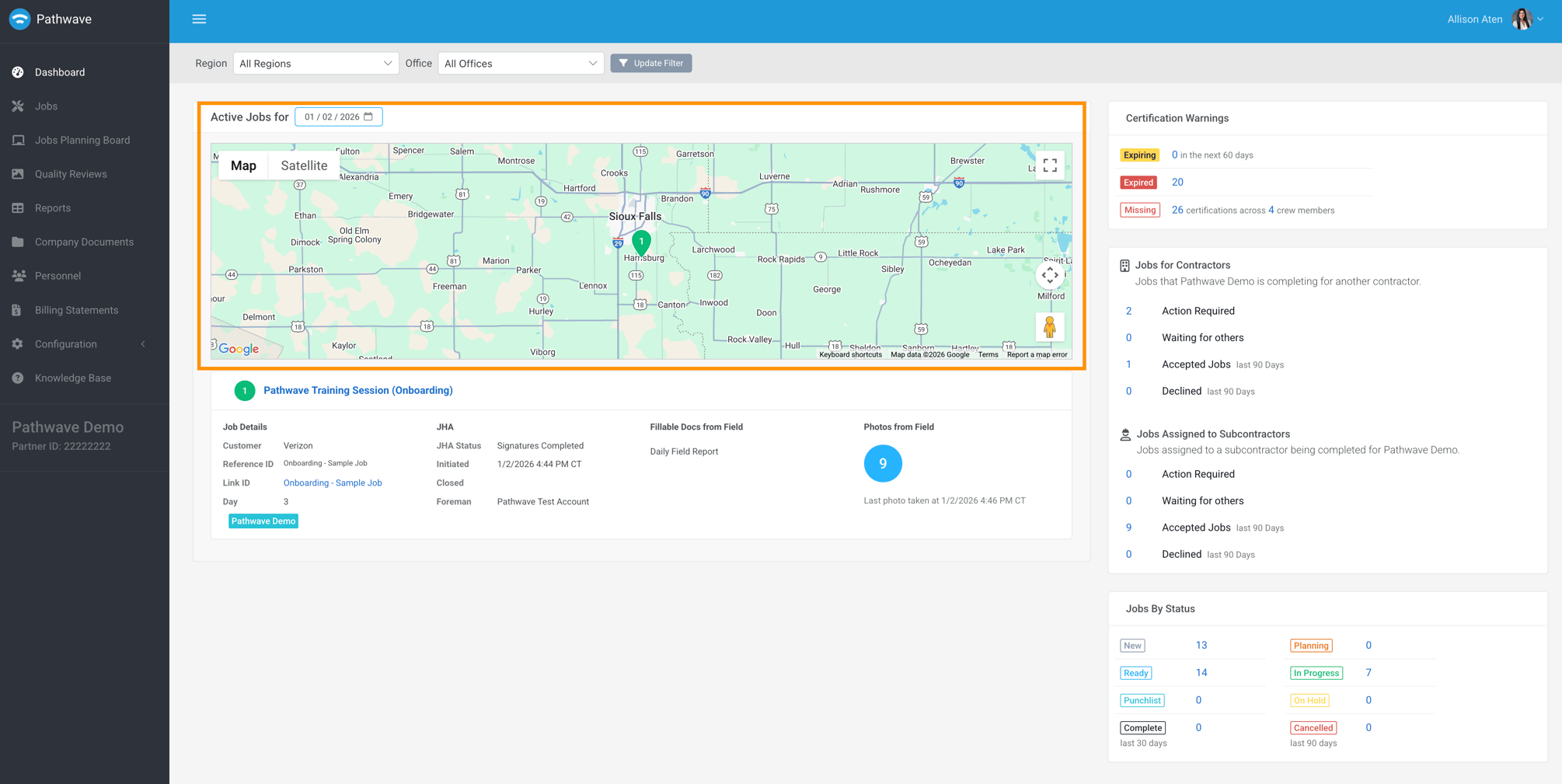The height and width of the screenshot is (784, 1562).
Task: Switch map to Satellite view
Action: coord(304,166)
